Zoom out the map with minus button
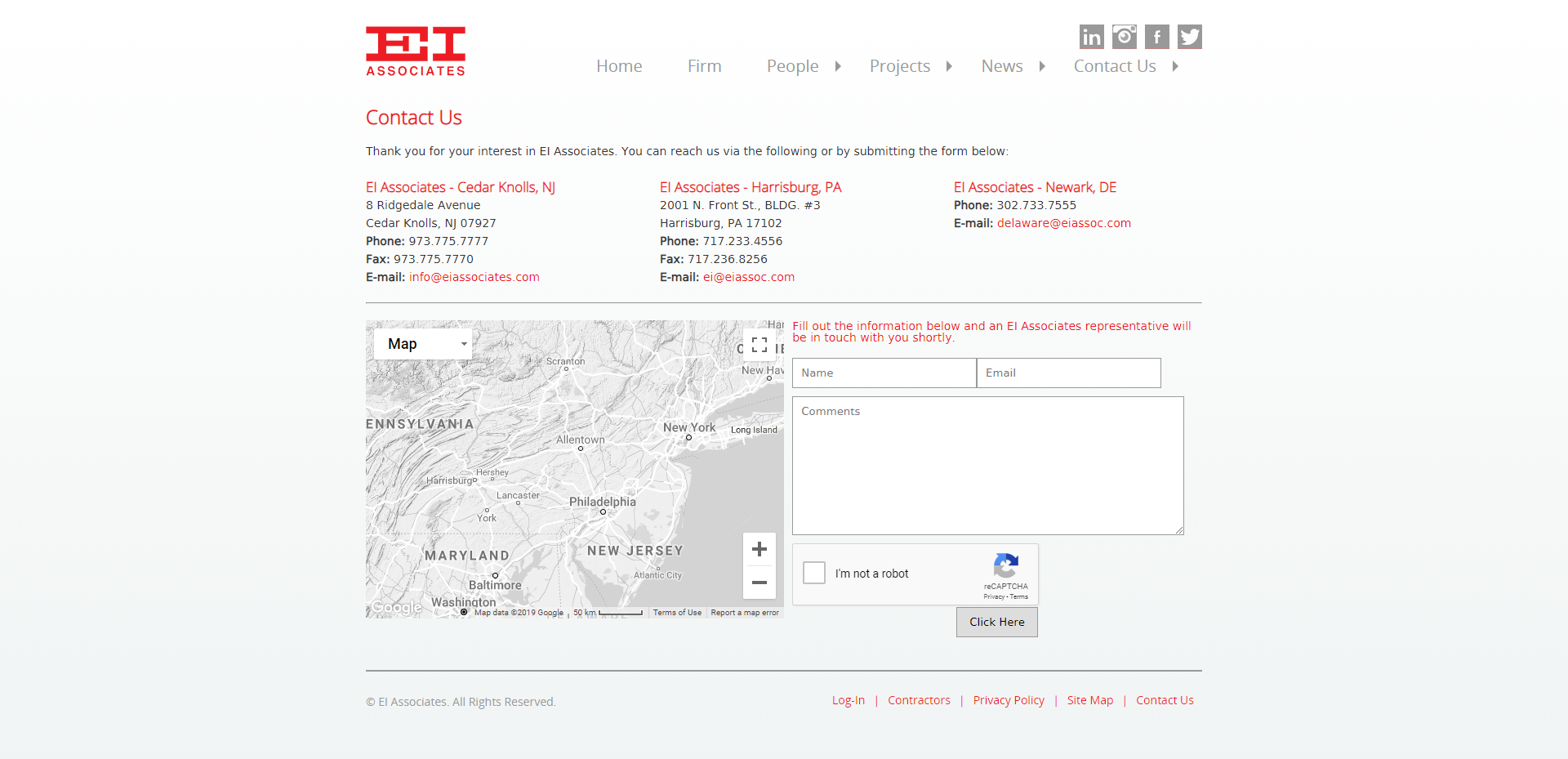 [759, 583]
